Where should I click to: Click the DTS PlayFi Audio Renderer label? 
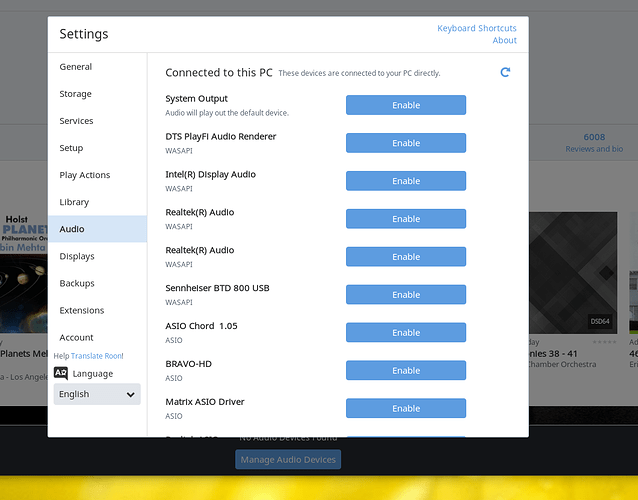[x=221, y=136]
